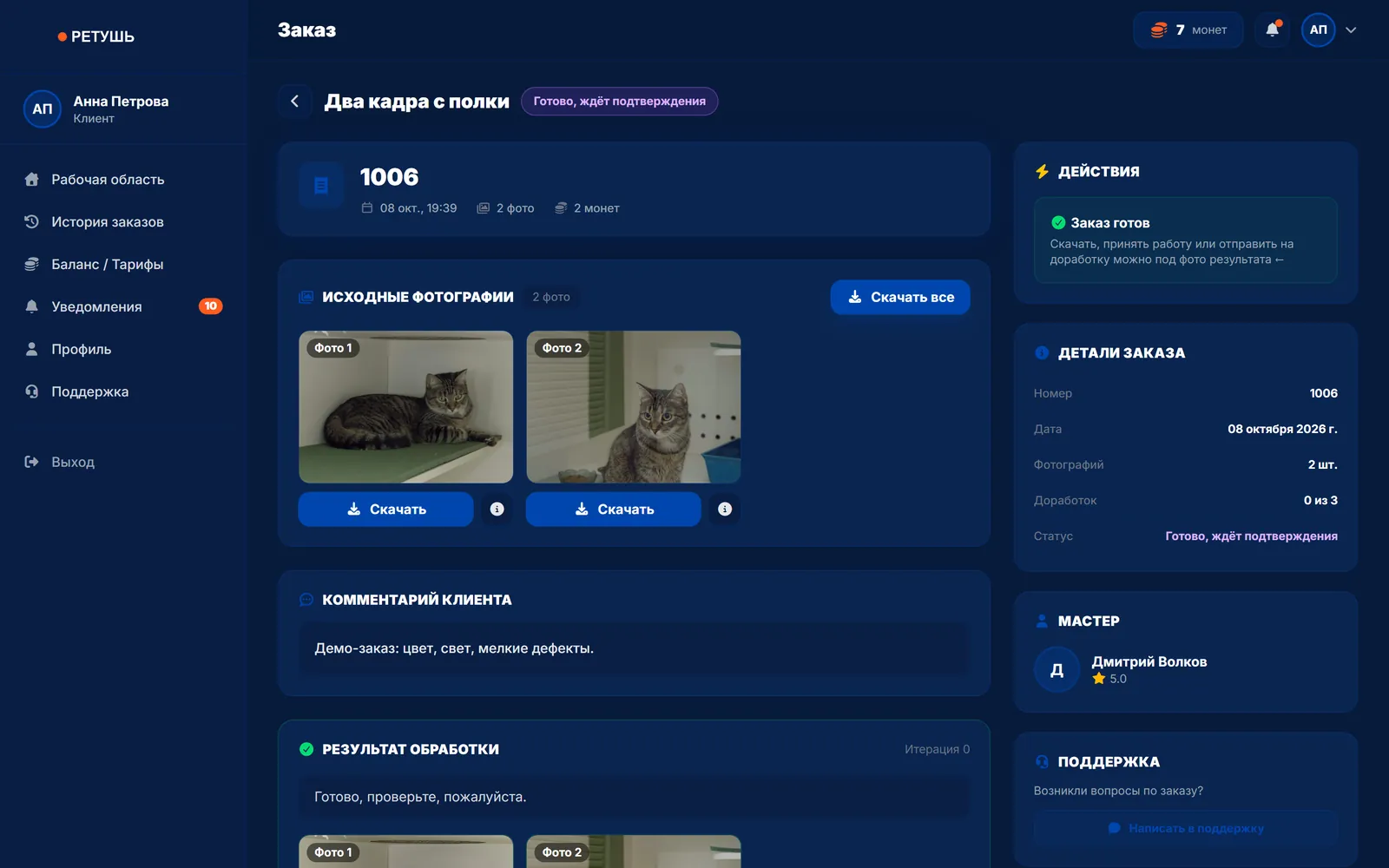1389x868 pixels.
Task: Click the master name Дмитрий Волков
Action: (x=1149, y=661)
